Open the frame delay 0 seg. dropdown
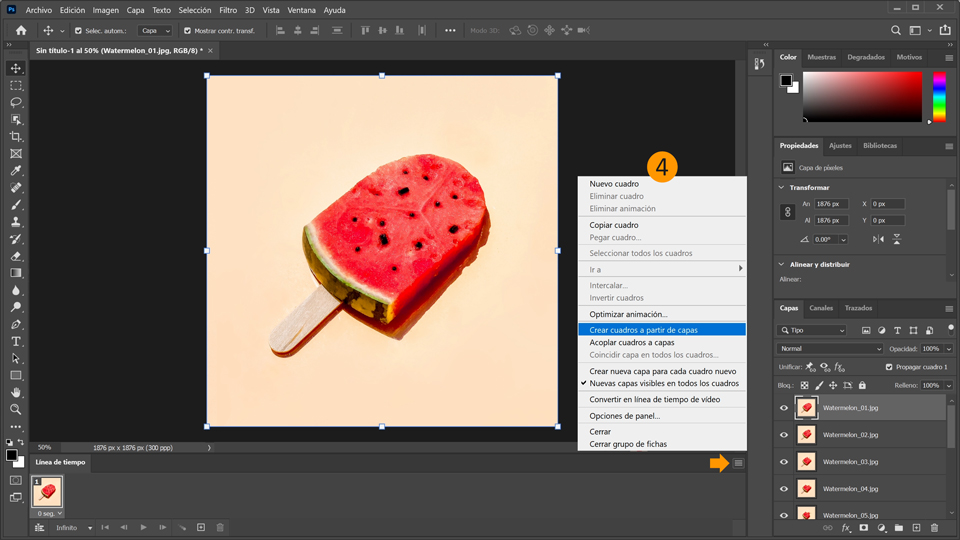Image resolution: width=960 pixels, height=540 pixels. (x=48, y=514)
